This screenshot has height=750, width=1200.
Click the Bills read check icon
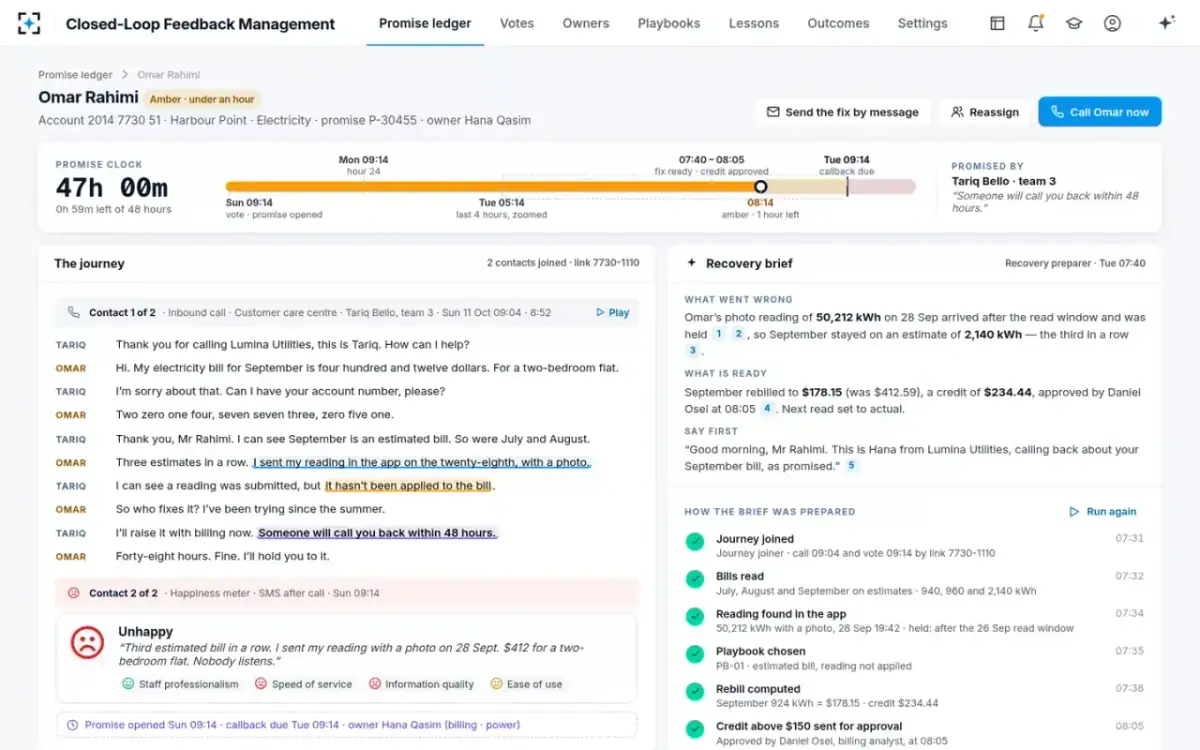694,579
